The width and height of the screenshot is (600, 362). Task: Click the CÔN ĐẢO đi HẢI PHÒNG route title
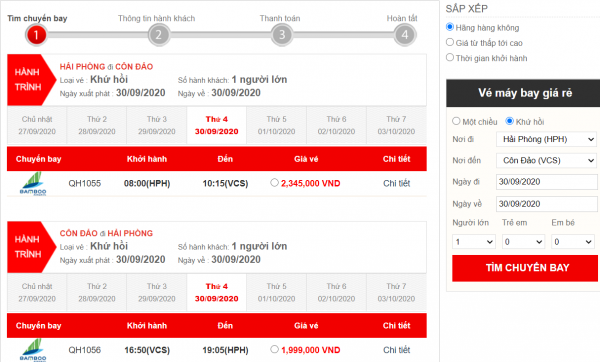[106, 233]
